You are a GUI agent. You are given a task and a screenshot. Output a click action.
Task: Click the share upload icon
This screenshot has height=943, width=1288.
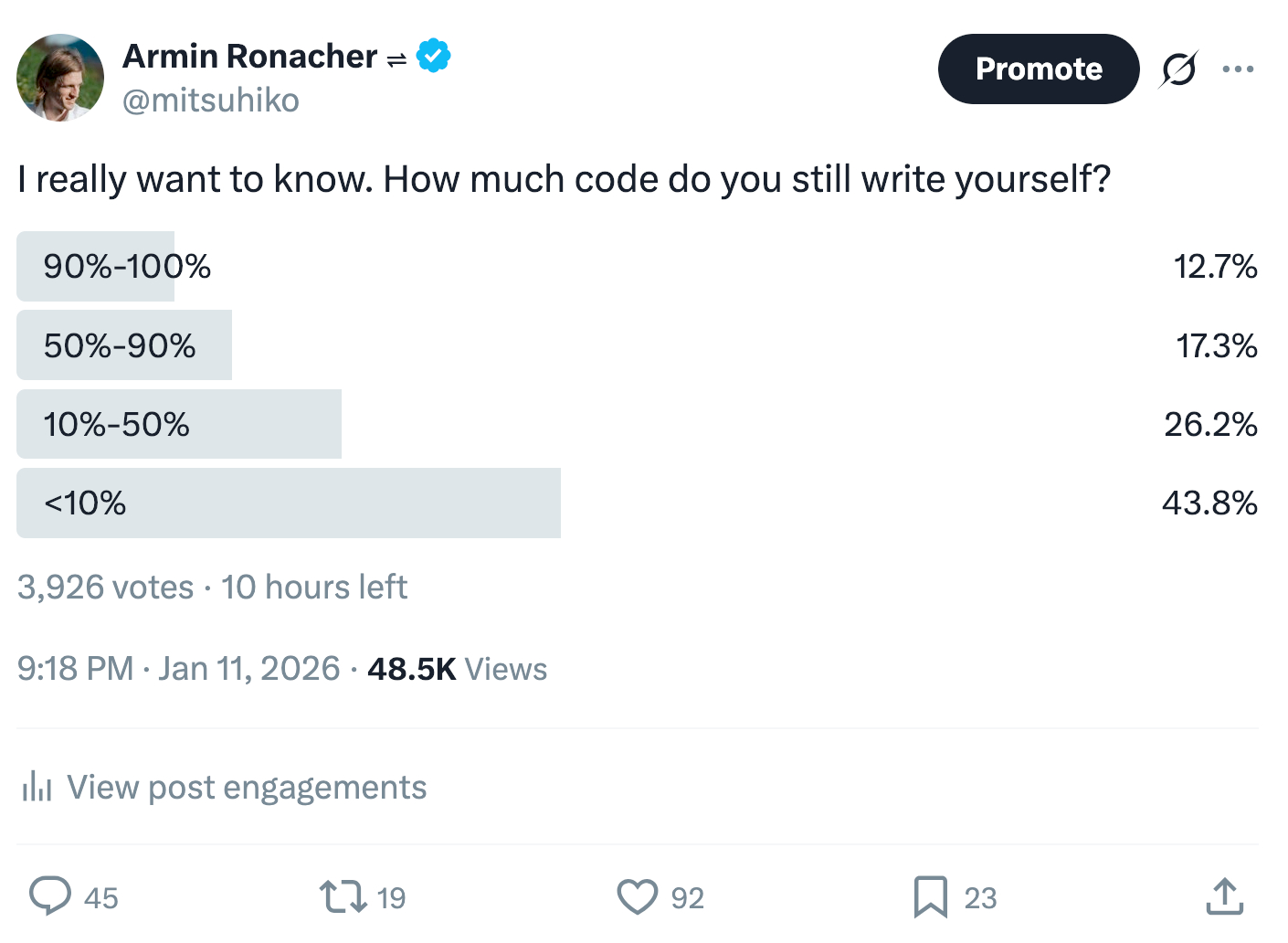coord(1224,896)
